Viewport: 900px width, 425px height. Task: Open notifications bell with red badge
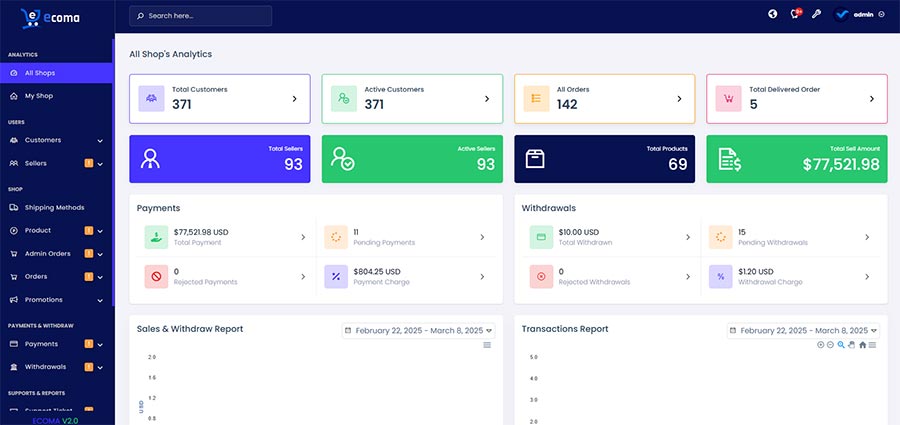pyautogui.click(x=795, y=14)
